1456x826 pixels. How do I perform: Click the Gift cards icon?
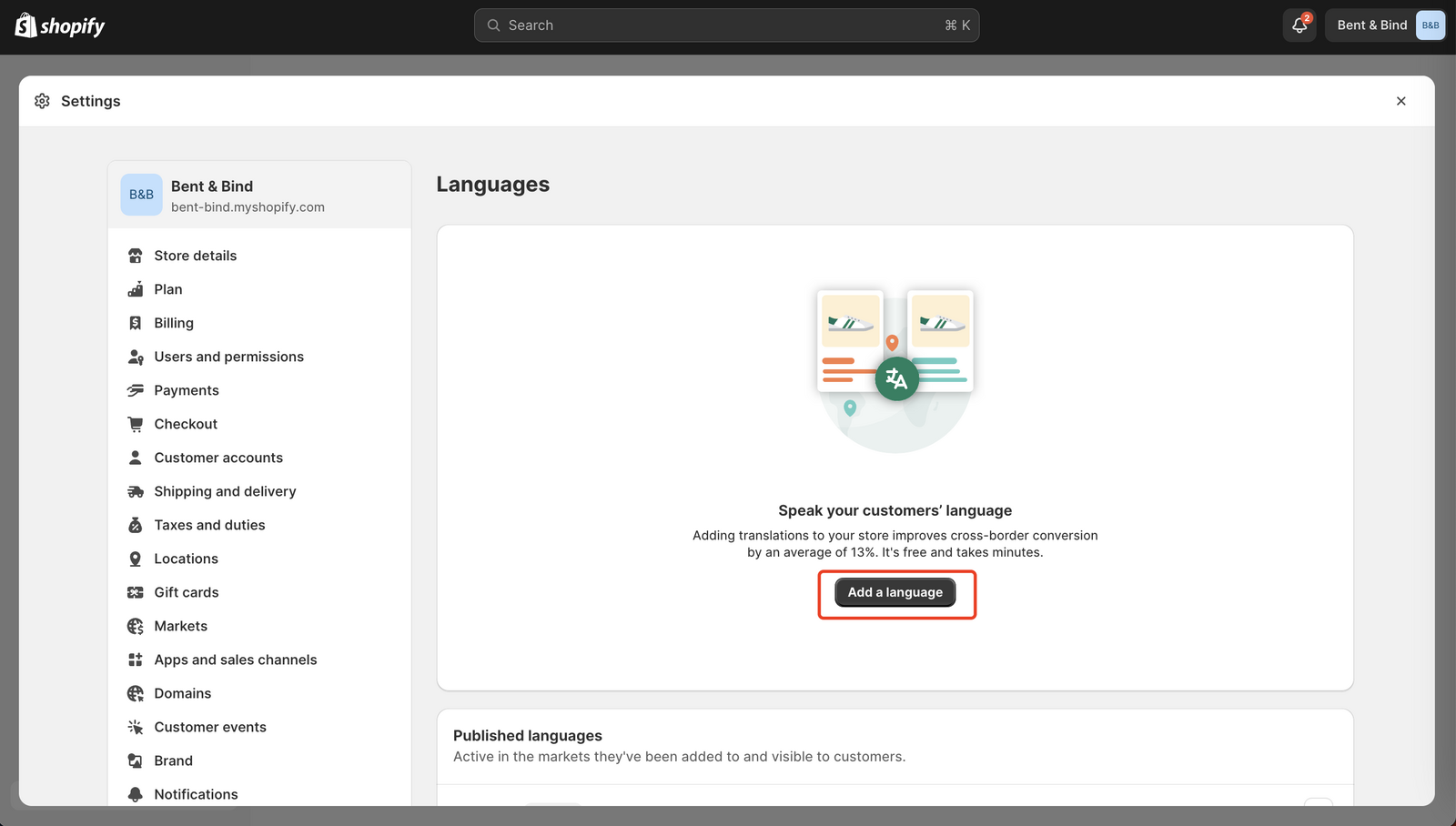136,592
